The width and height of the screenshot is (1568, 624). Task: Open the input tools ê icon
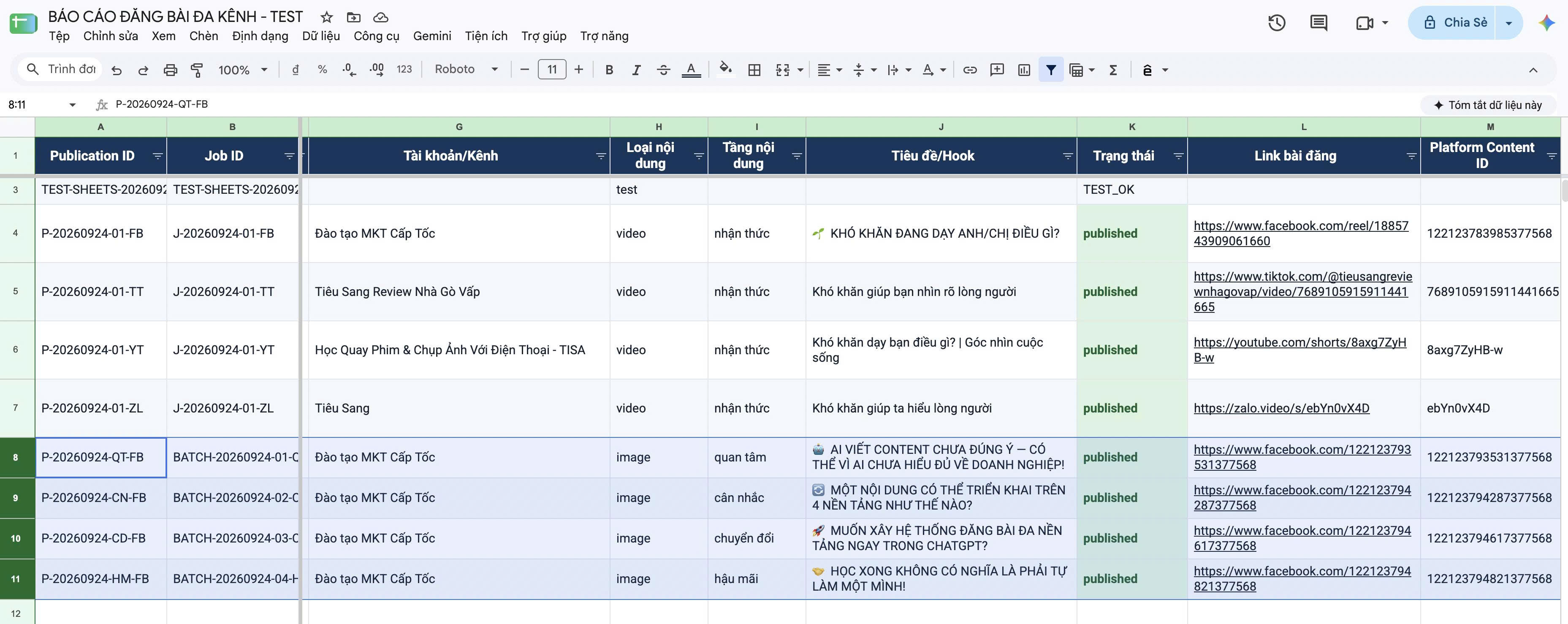(x=1148, y=70)
